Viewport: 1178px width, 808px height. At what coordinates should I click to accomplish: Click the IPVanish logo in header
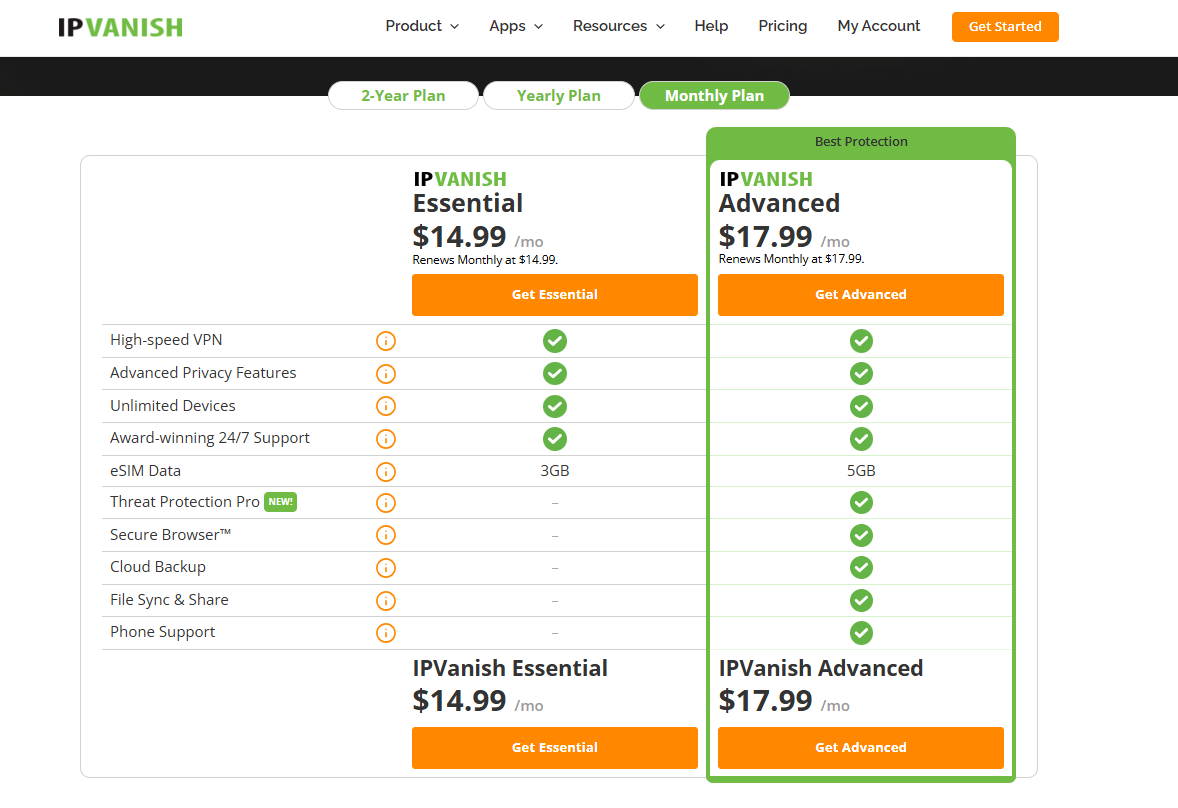120,28
